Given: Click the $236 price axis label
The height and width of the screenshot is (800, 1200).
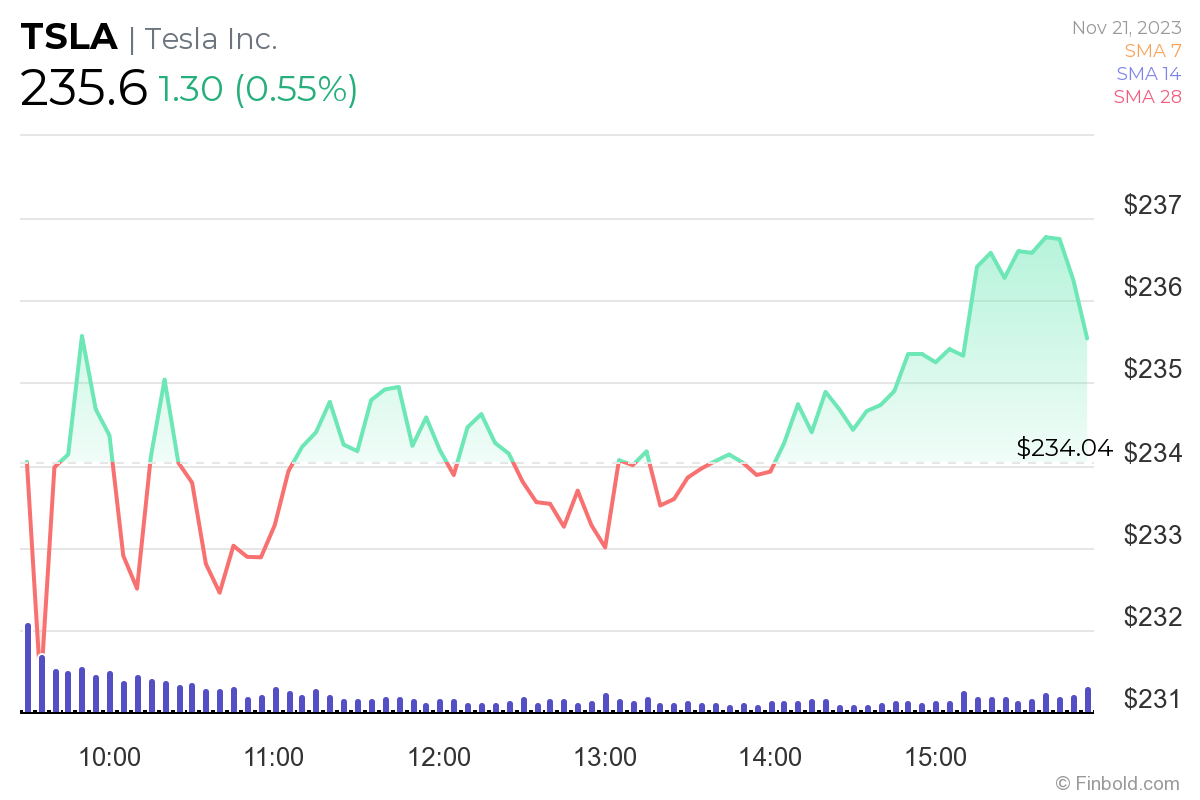Looking at the screenshot, I should coord(1153,288).
